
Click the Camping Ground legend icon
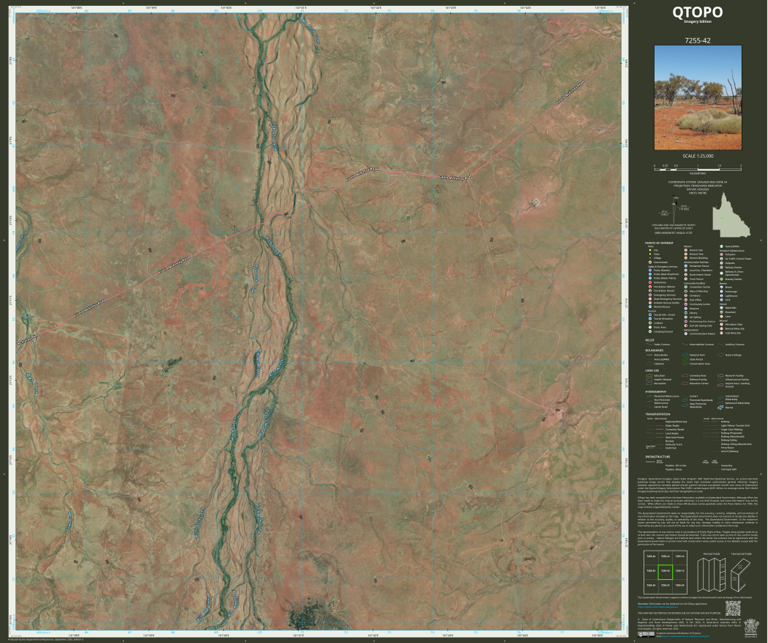coord(650,332)
